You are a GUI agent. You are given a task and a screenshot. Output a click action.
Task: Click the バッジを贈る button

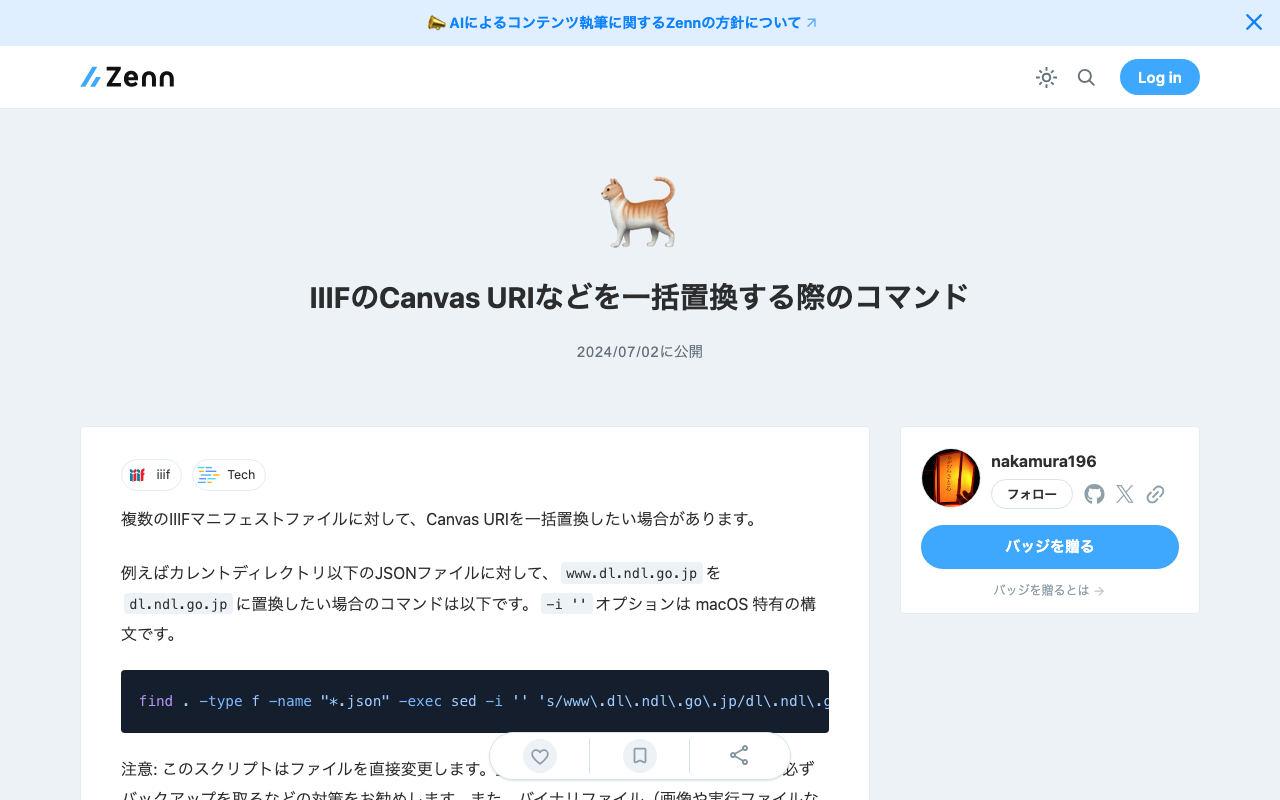(1049, 547)
